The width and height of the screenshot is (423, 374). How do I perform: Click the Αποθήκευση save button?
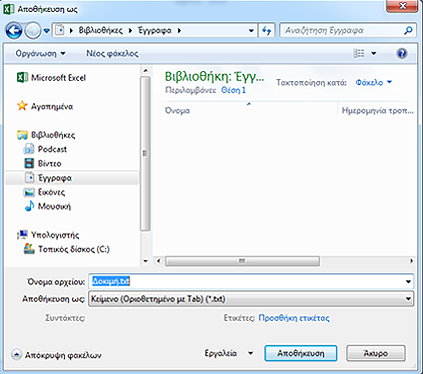tap(301, 353)
